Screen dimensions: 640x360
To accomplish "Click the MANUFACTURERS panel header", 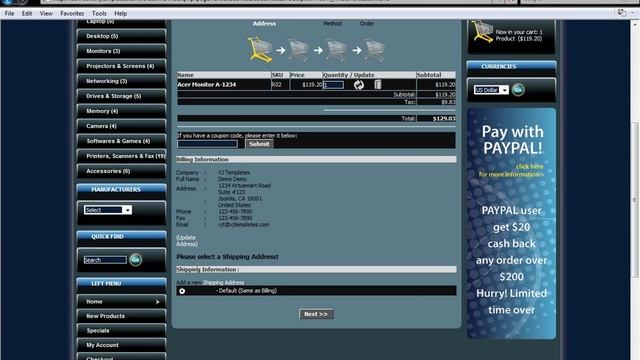I will pos(121,189).
